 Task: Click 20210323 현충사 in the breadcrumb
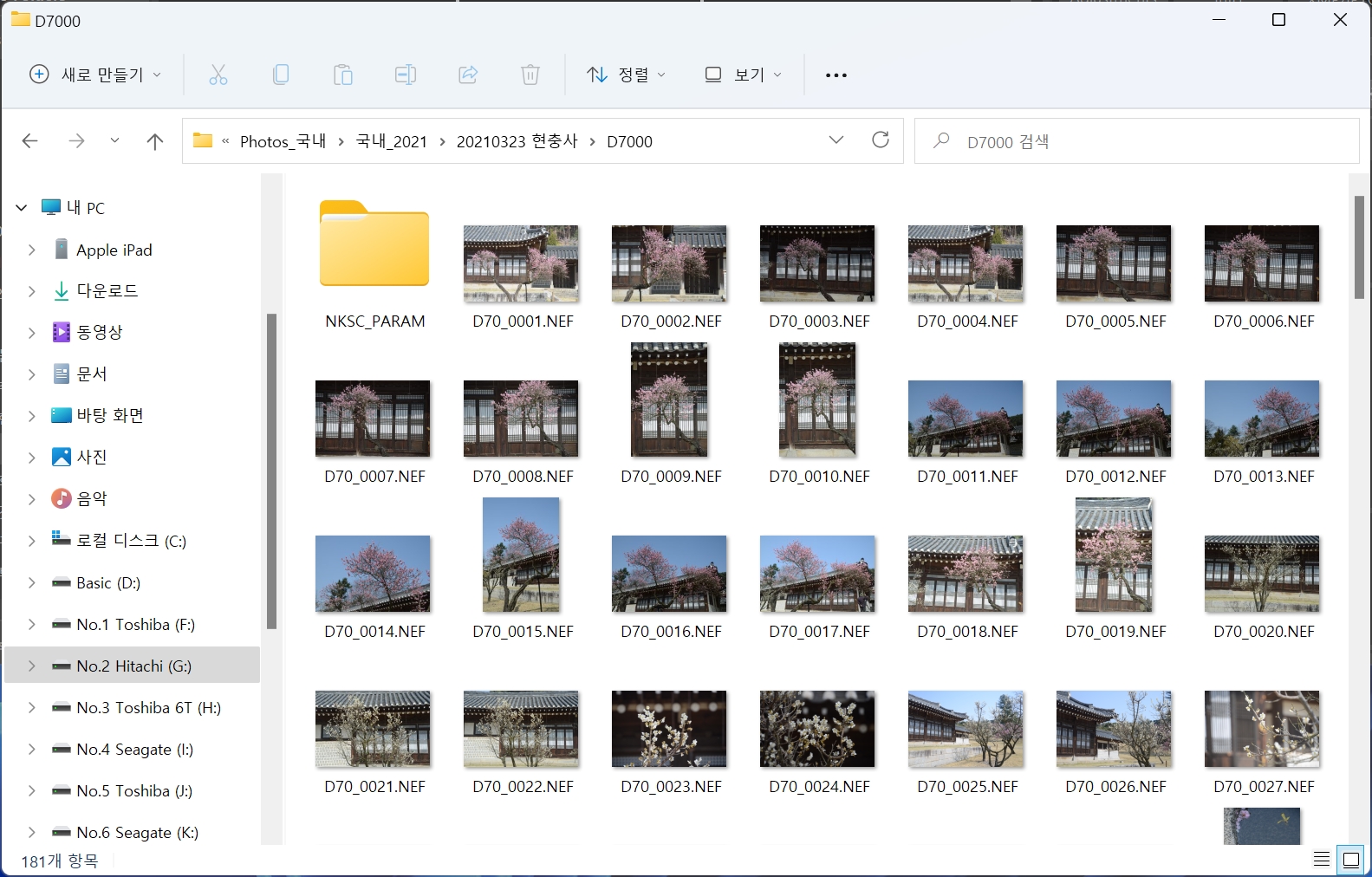click(x=517, y=141)
